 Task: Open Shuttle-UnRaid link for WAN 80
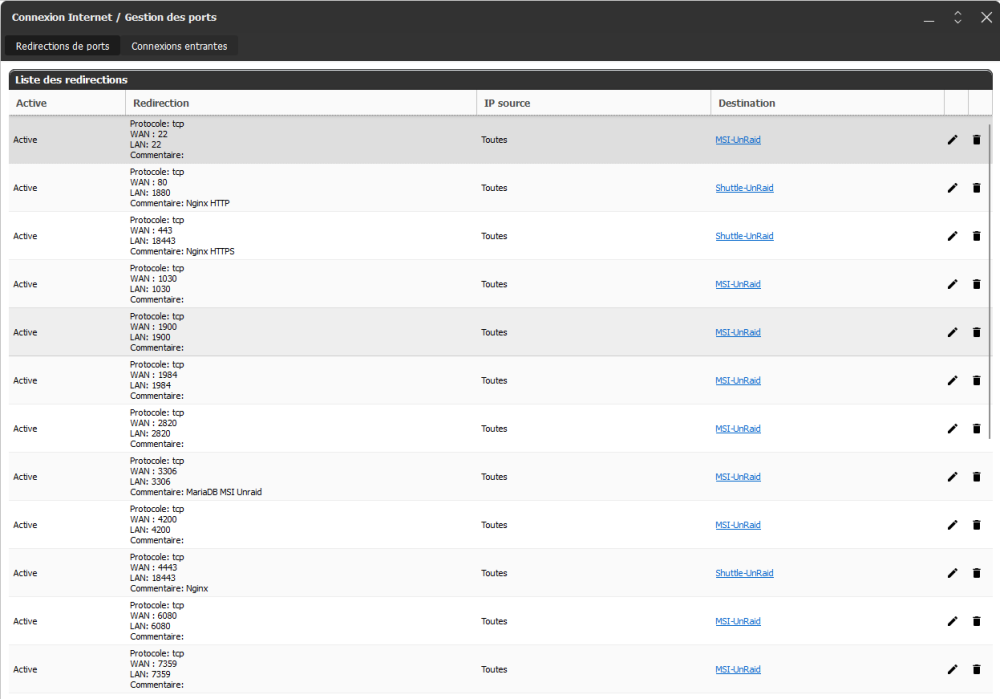[744, 188]
